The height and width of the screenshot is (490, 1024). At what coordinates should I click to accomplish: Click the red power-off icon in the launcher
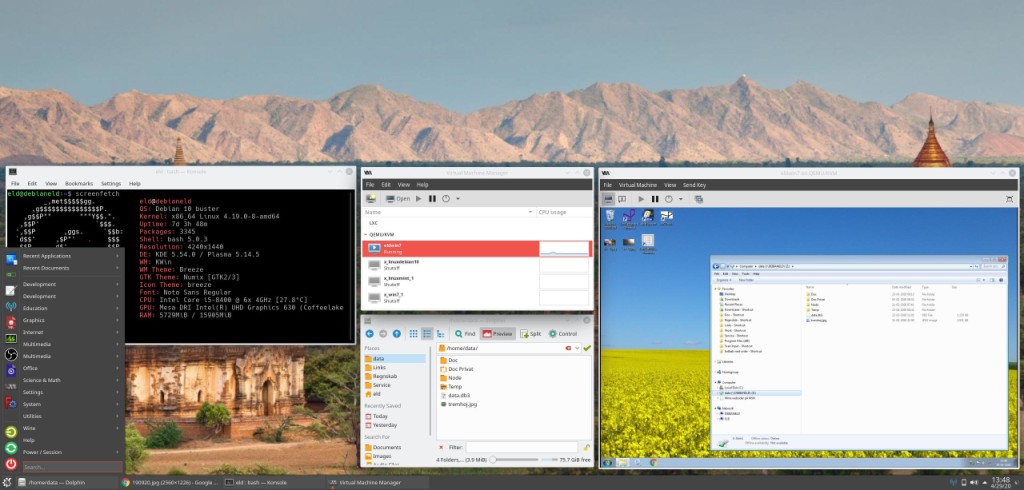coord(11,465)
